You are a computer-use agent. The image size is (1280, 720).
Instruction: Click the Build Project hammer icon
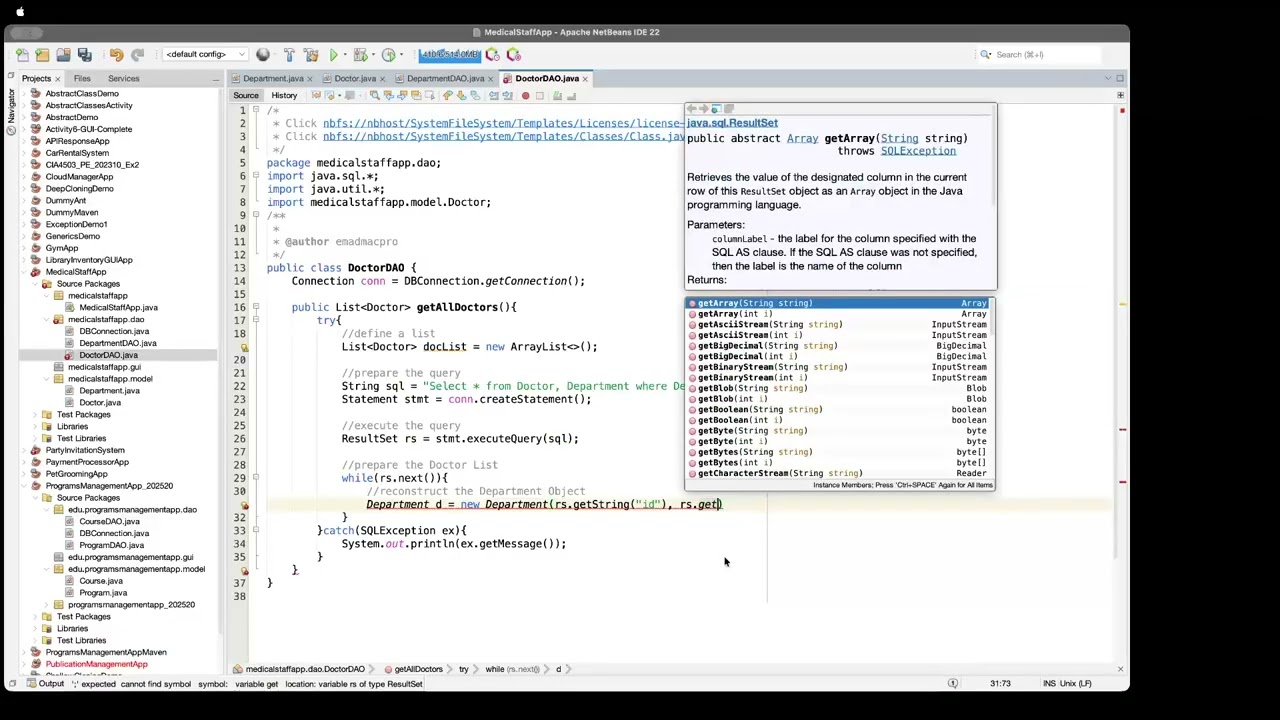pos(289,55)
